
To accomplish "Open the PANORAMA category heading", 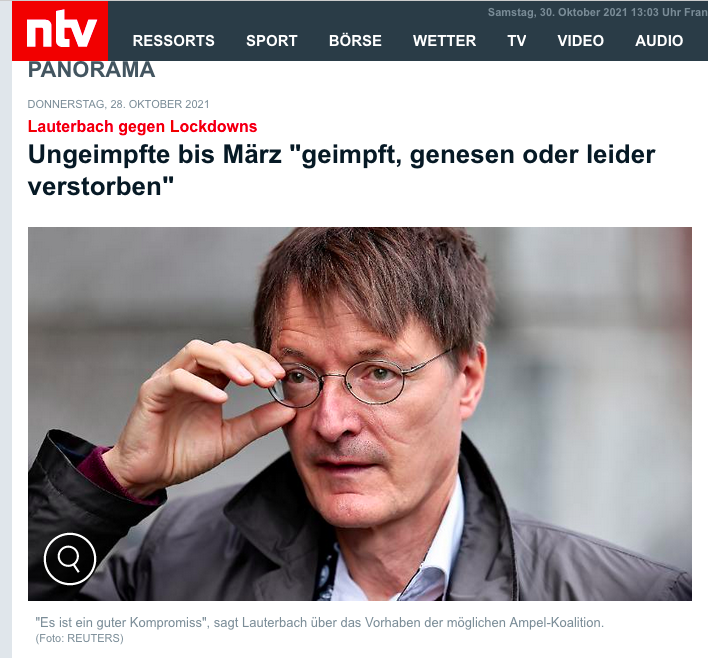I will pos(91,70).
